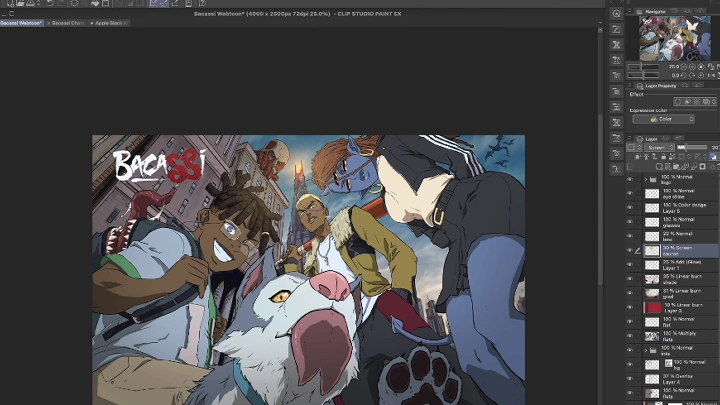Click Merge with layer below icon
This screenshot has height=405, width=720.
[x=694, y=167]
